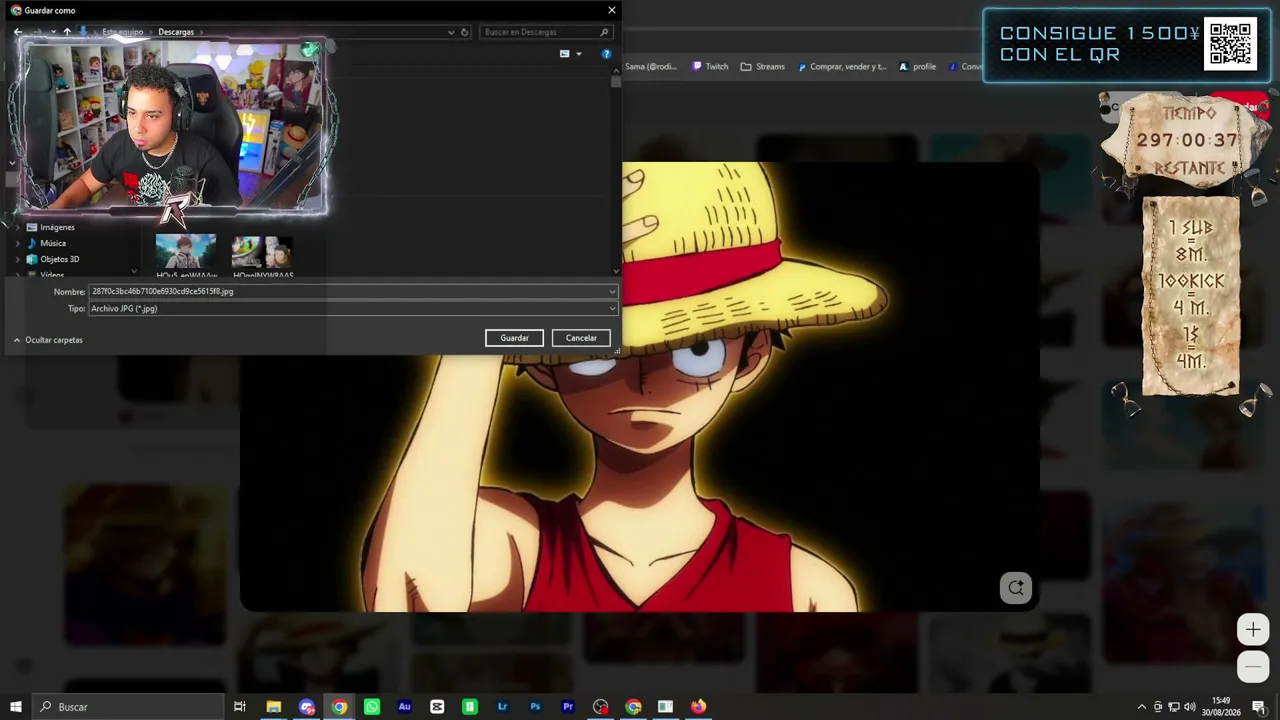The image size is (1280, 720).
Task: Open the Comprar, vender bookmark
Action: pyautogui.click(x=841, y=67)
